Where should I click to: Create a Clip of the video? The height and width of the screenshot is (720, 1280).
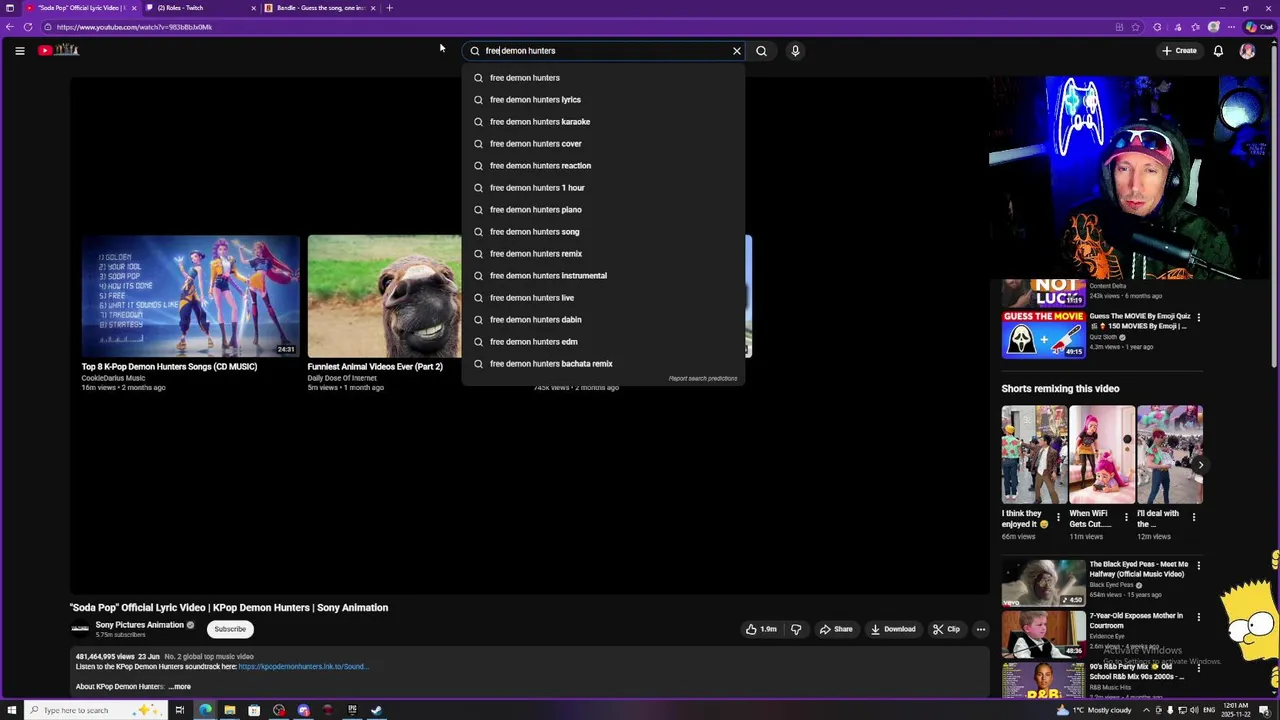coord(946,629)
